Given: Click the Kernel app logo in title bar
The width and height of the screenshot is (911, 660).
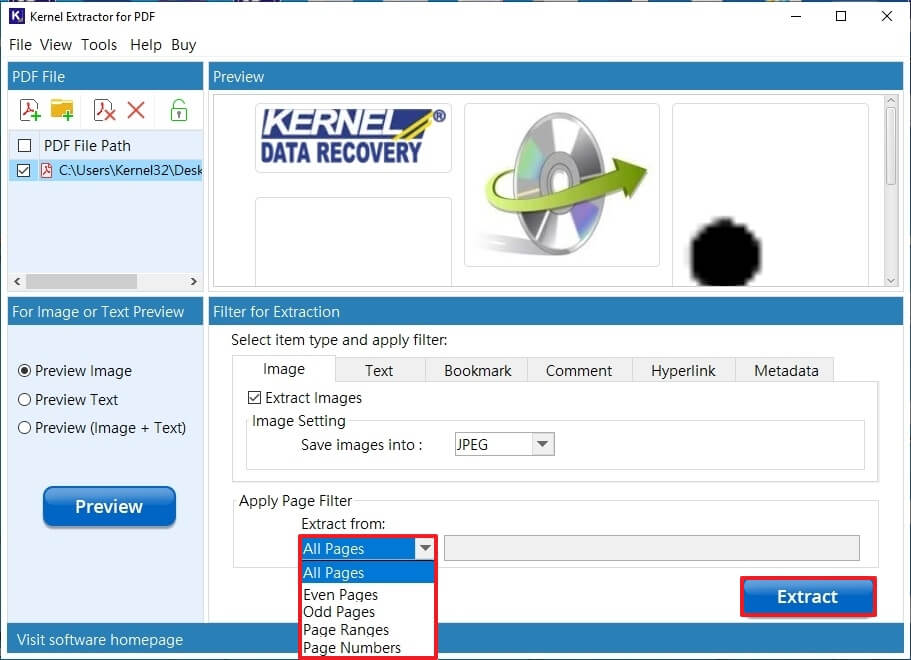Looking at the screenshot, I should [16, 16].
